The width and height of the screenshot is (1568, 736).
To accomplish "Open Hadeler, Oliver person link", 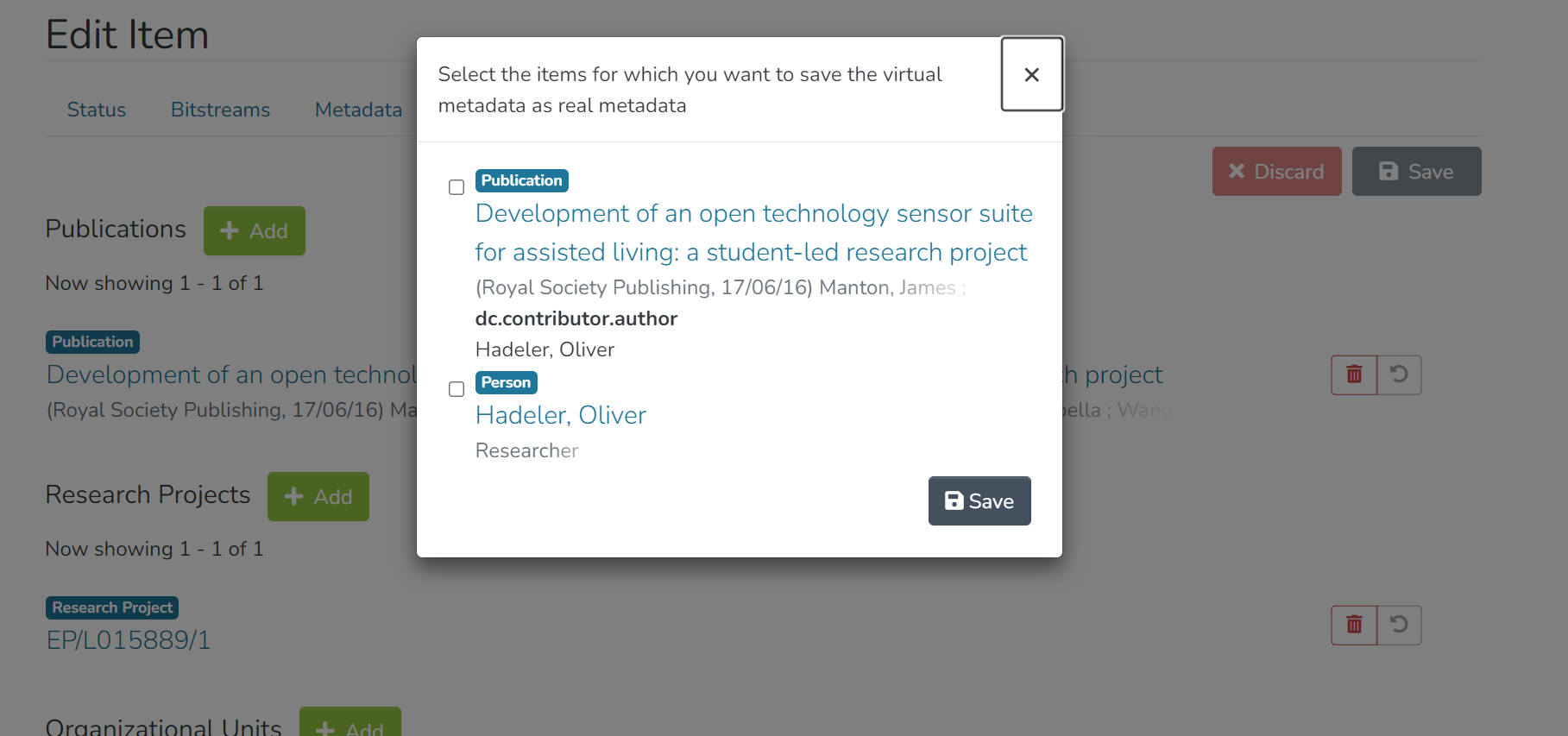I will (x=560, y=415).
